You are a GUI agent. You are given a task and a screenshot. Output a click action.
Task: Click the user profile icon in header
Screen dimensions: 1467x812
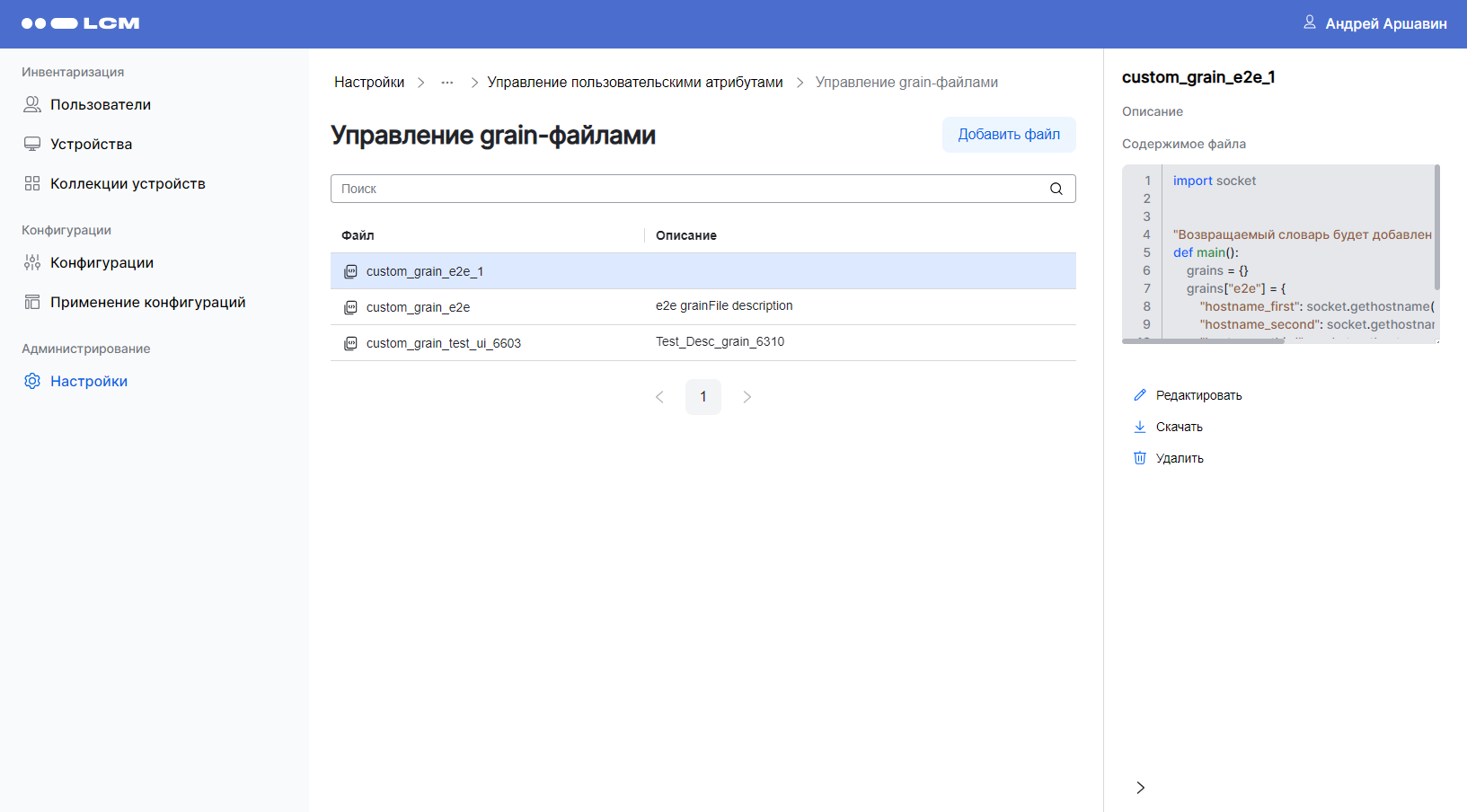click(x=1309, y=22)
